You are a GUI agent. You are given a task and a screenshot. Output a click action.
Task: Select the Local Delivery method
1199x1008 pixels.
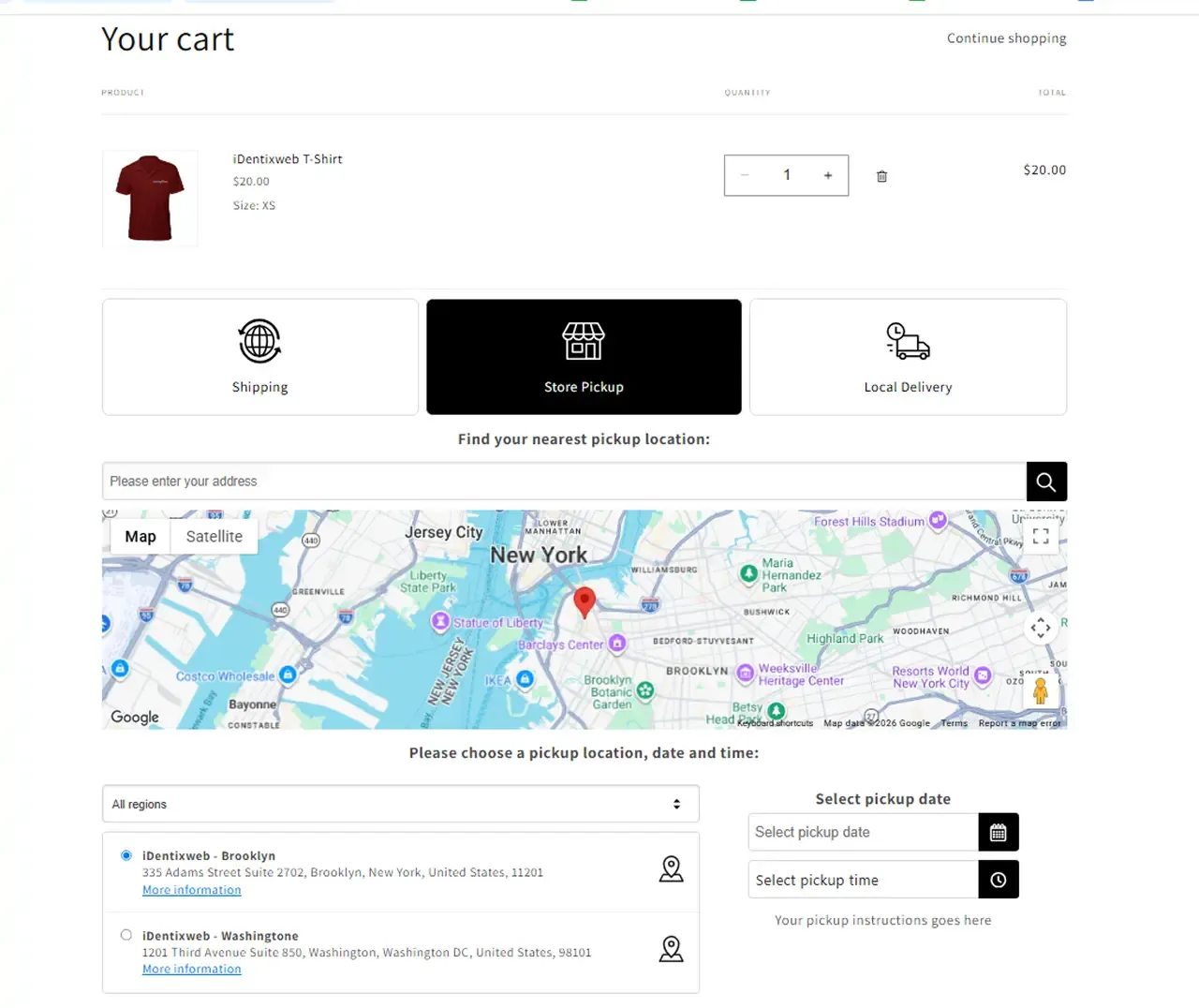(x=908, y=357)
